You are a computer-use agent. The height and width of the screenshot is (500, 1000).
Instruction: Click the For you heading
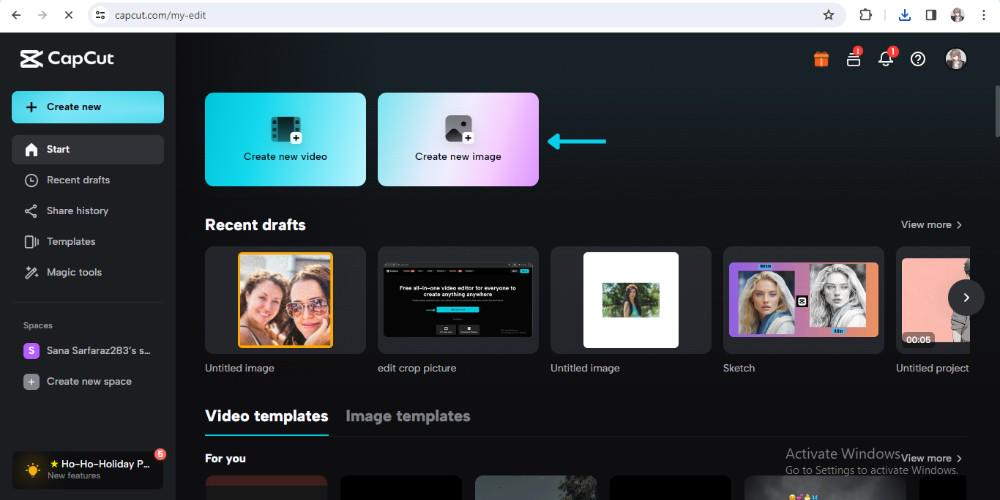[x=225, y=458]
